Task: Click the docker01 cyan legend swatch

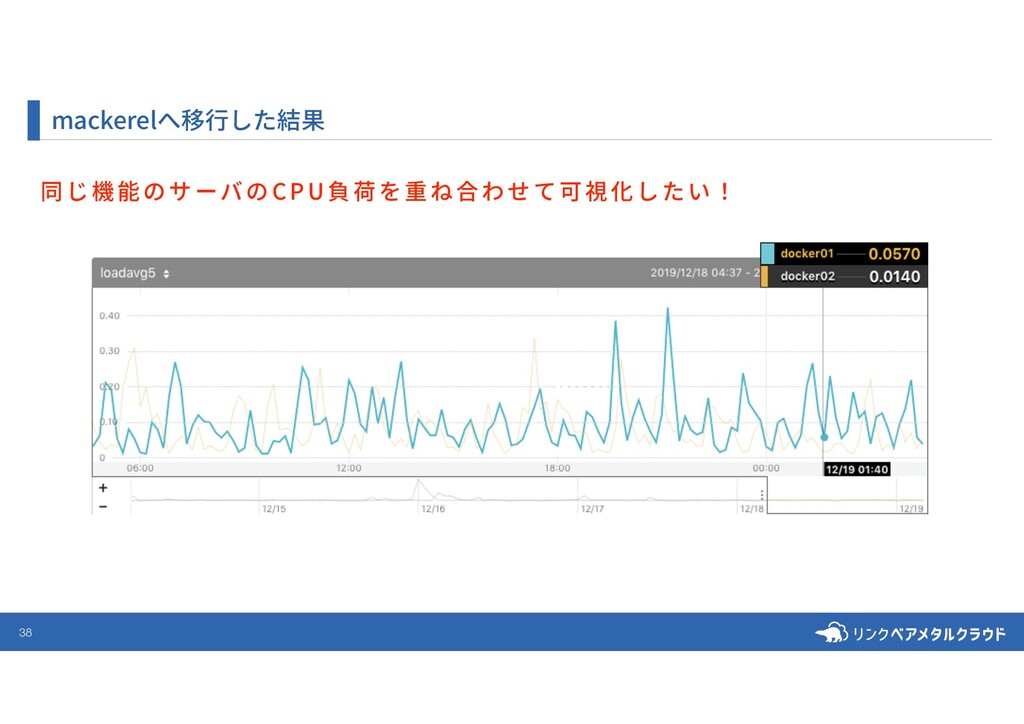Action: point(767,254)
